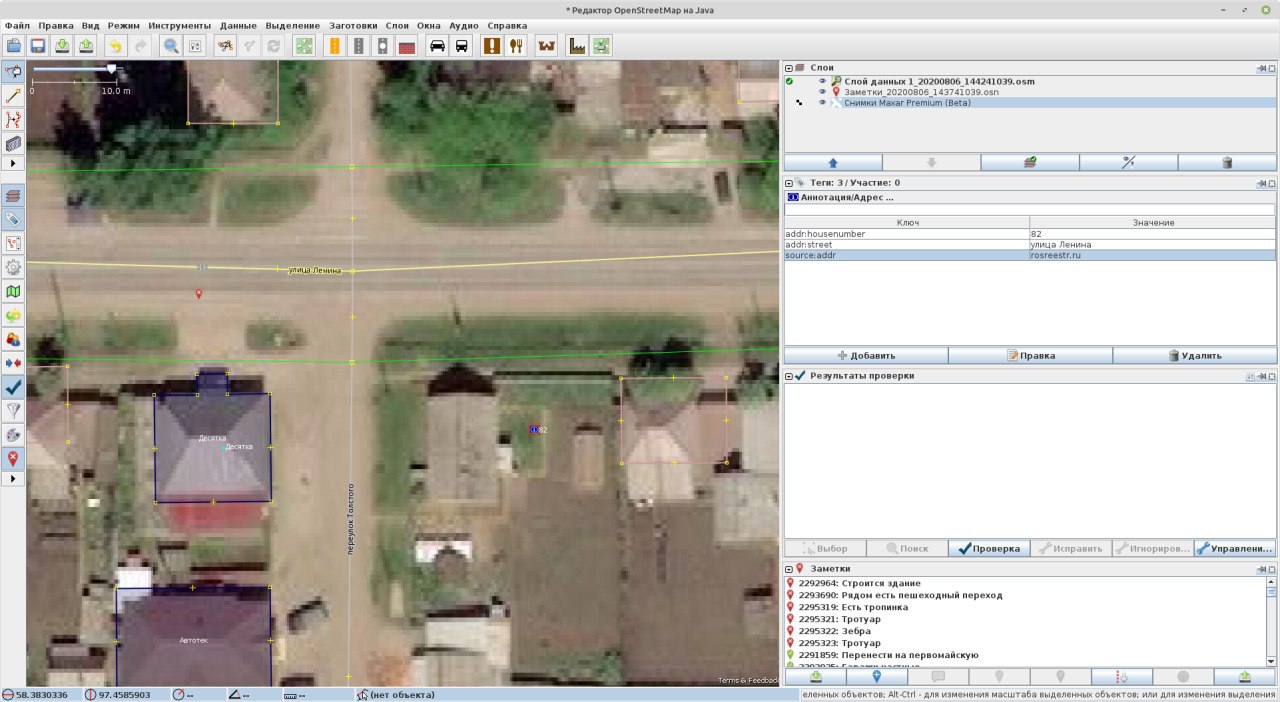This screenshot has height=702, width=1280.
Task: Click the Добавить tag button
Action: point(866,355)
